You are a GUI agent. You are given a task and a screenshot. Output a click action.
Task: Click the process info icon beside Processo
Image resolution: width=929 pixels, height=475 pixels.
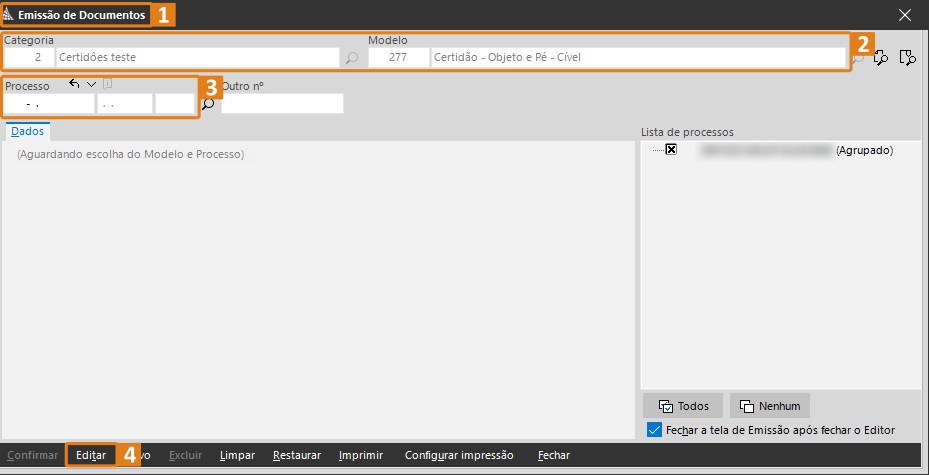pyautogui.click(x=107, y=84)
